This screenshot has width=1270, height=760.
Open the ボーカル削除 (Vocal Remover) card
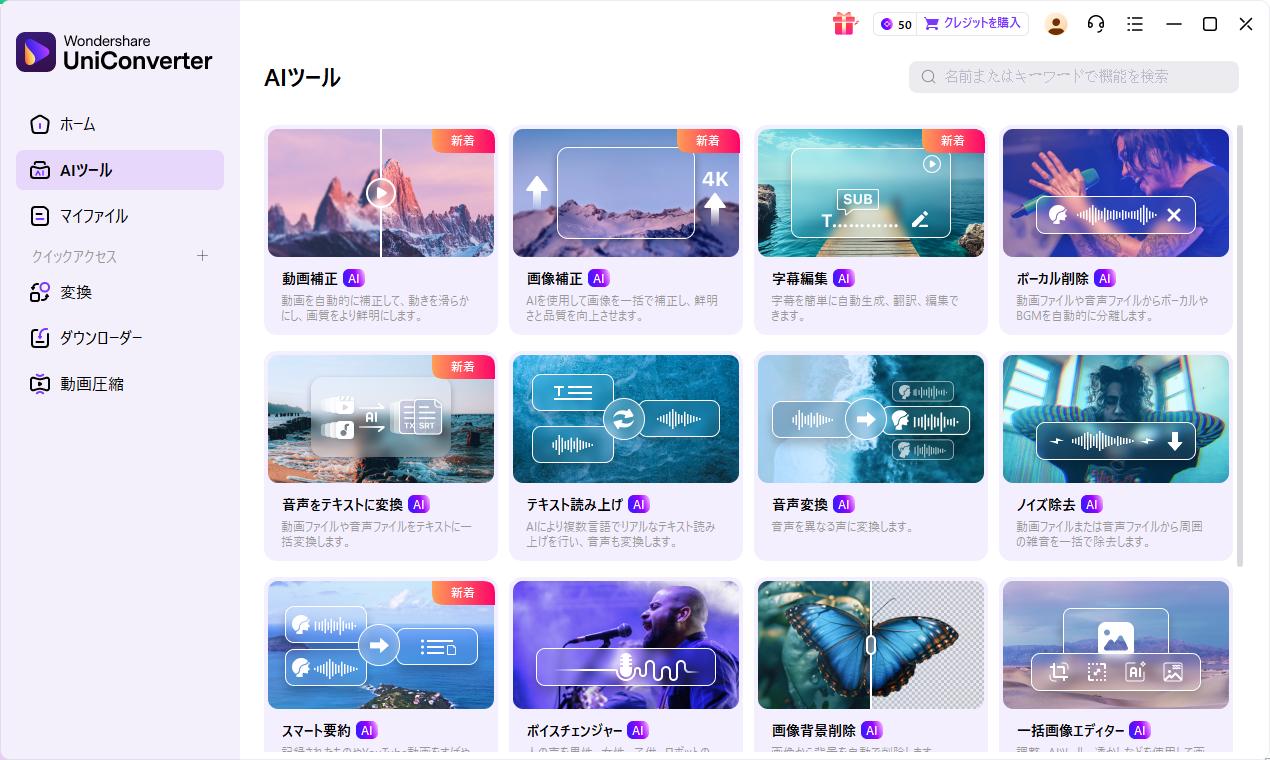(x=1115, y=230)
